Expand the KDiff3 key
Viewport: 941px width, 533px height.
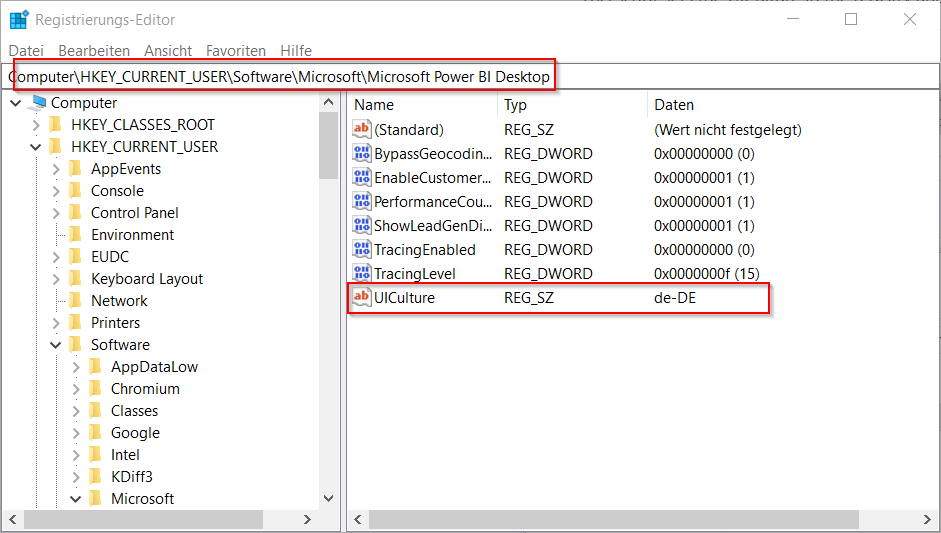coord(76,477)
